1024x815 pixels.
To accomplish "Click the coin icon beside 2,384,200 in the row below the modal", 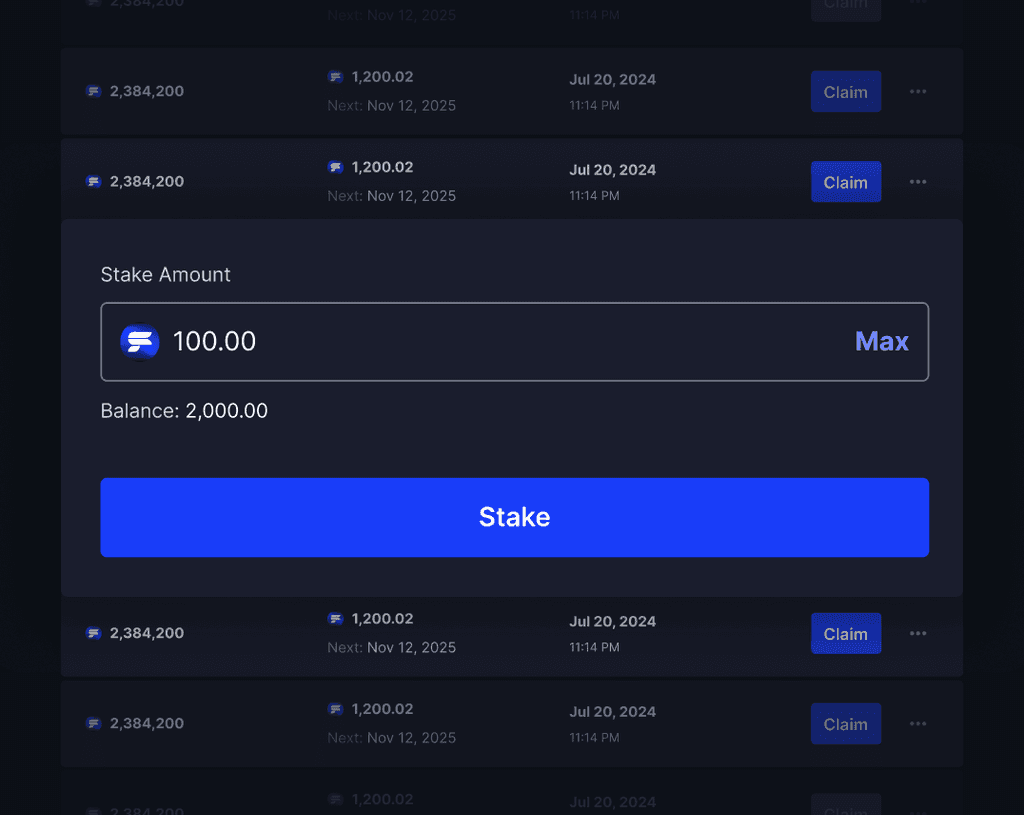I will pos(94,633).
